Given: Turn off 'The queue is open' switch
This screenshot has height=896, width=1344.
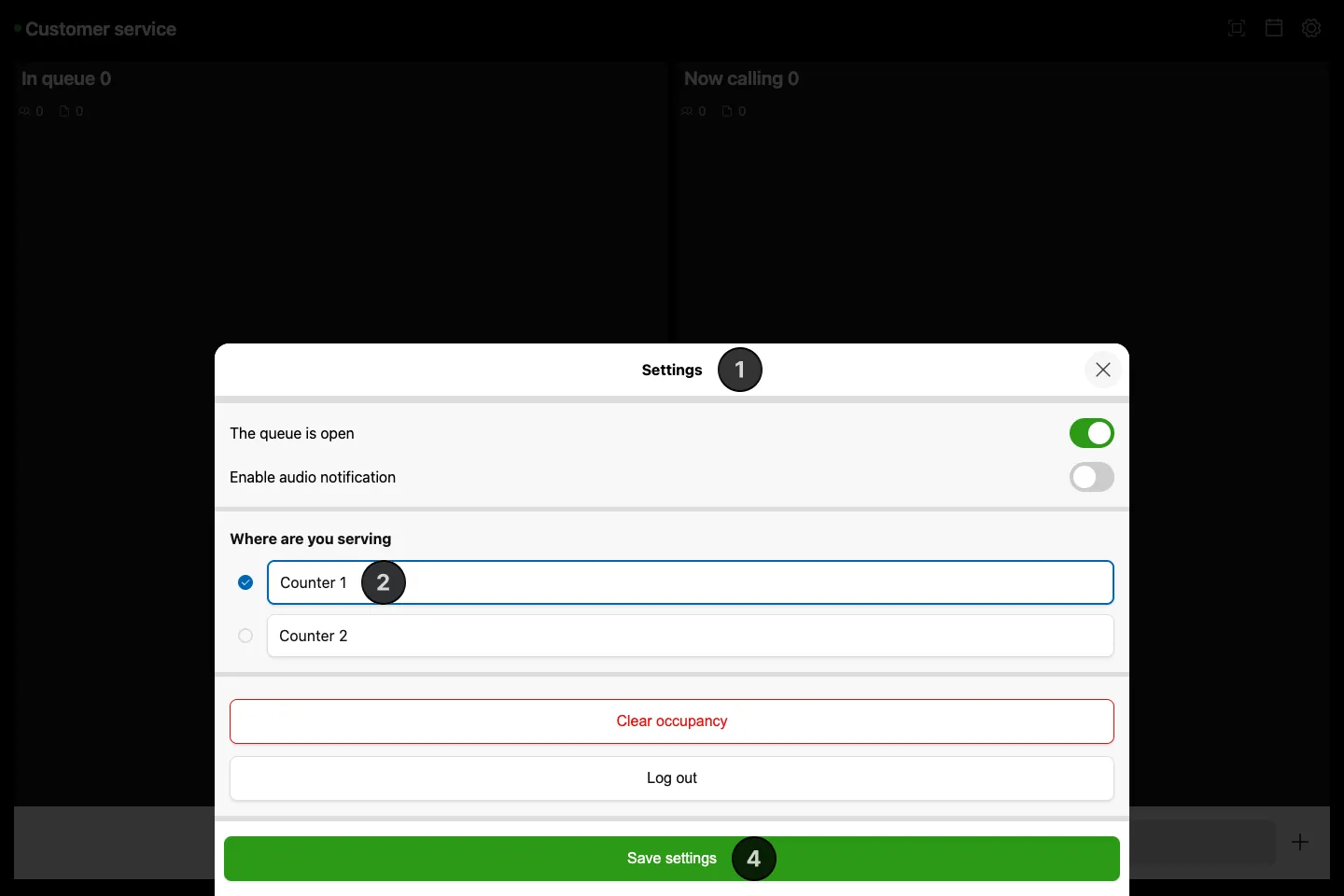Looking at the screenshot, I should (1091, 433).
